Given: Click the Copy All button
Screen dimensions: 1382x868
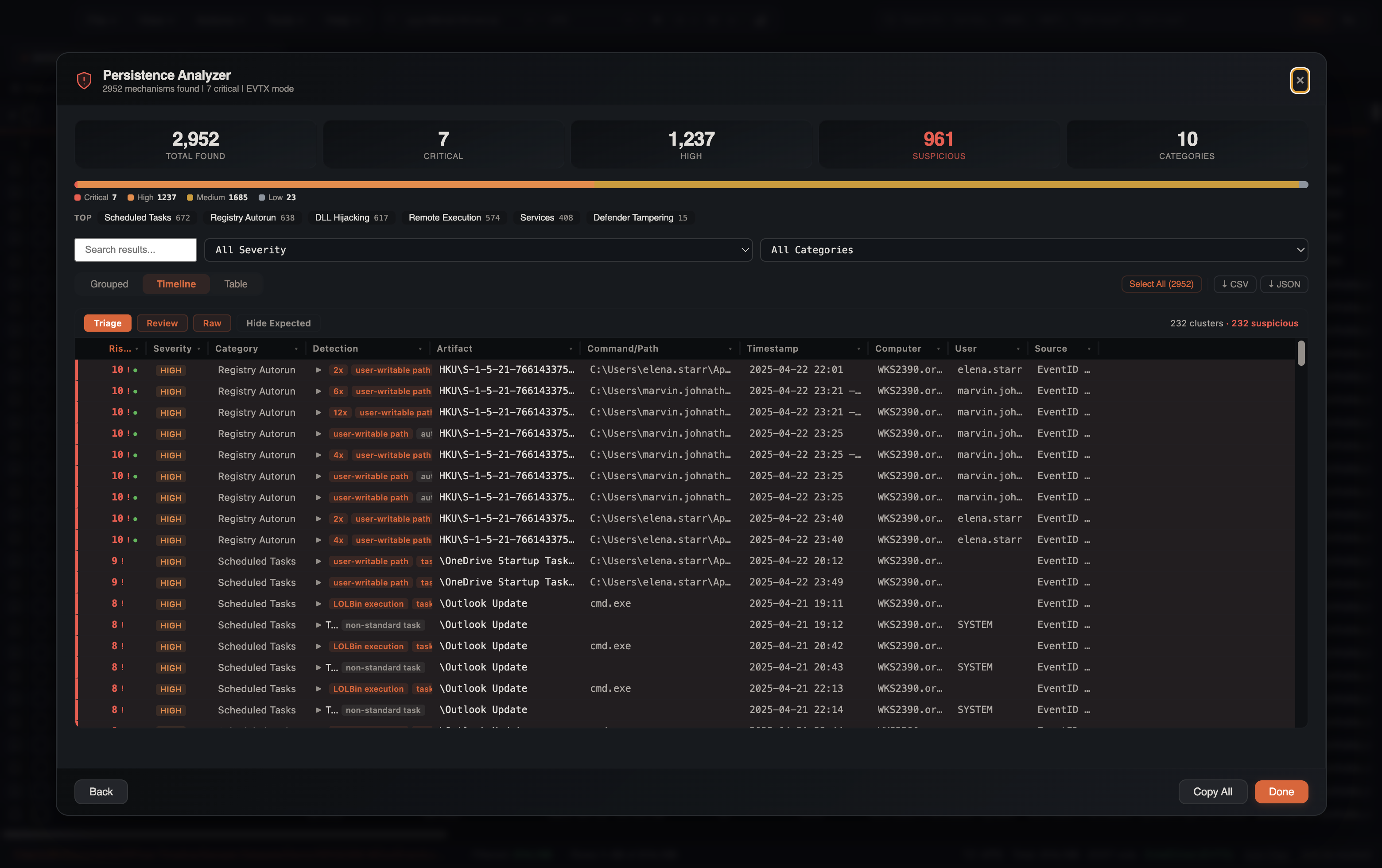Looking at the screenshot, I should tap(1212, 792).
